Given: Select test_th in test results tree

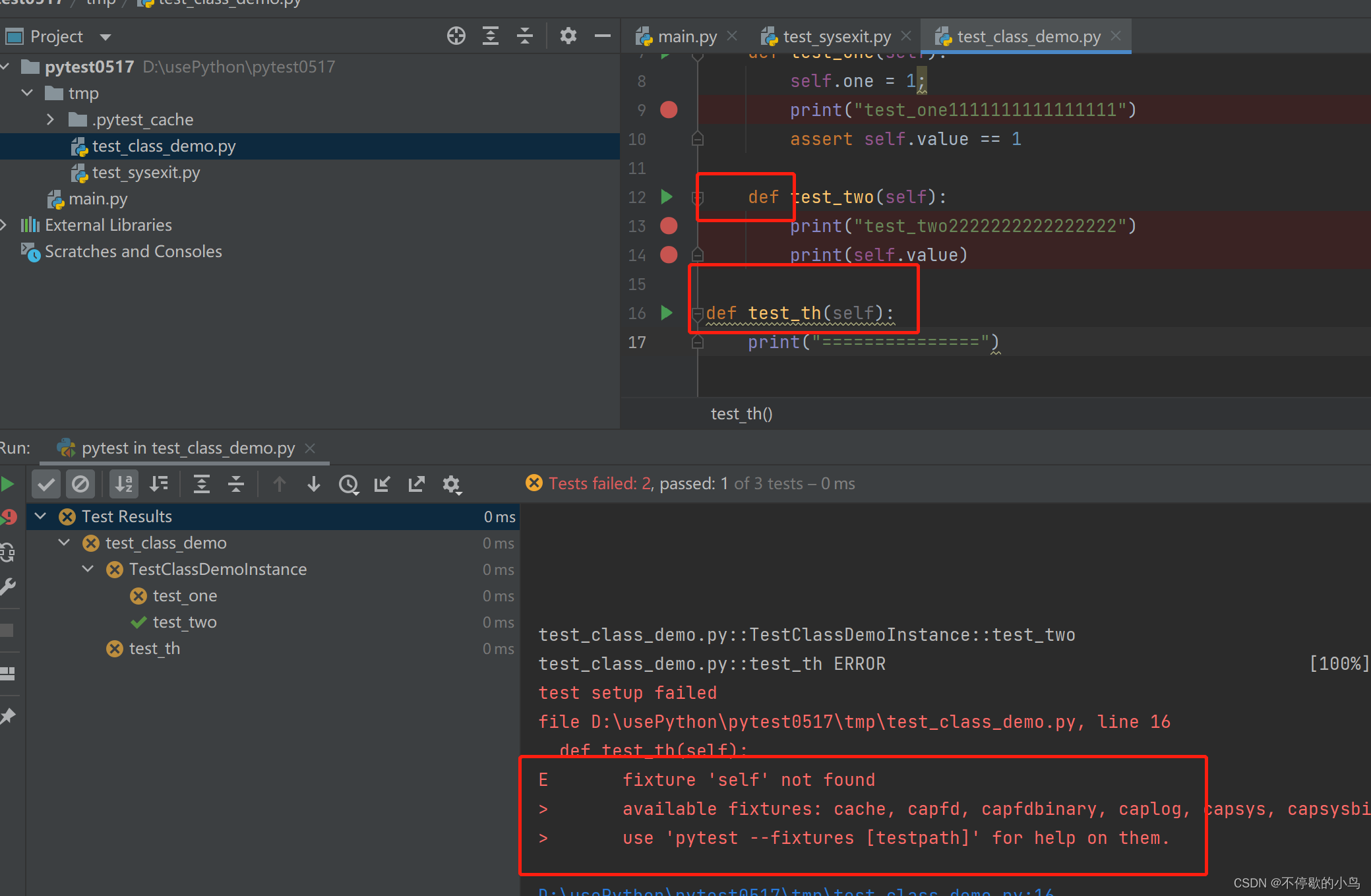Looking at the screenshot, I should [154, 649].
